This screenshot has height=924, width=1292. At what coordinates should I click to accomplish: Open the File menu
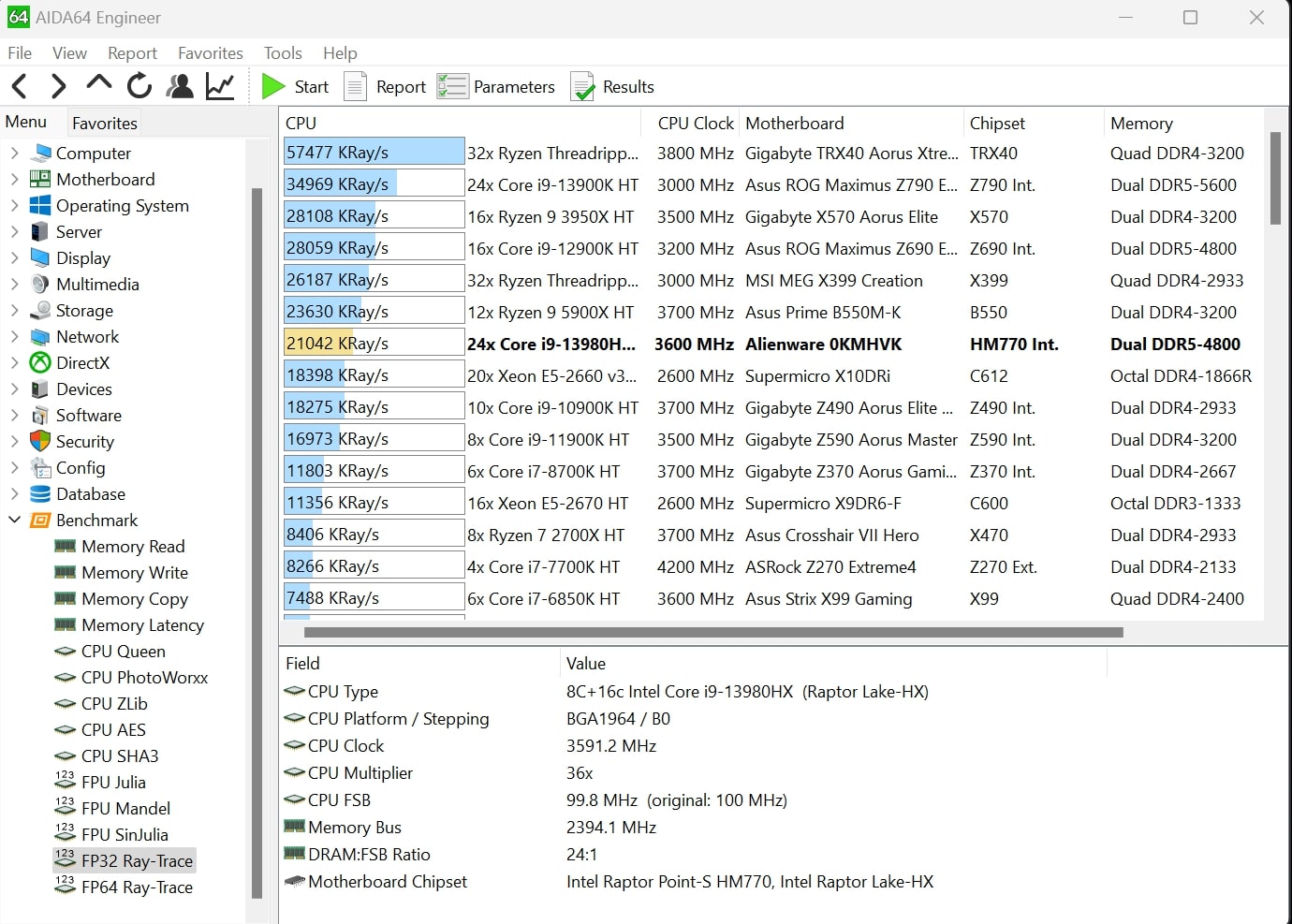click(x=20, y=53)
